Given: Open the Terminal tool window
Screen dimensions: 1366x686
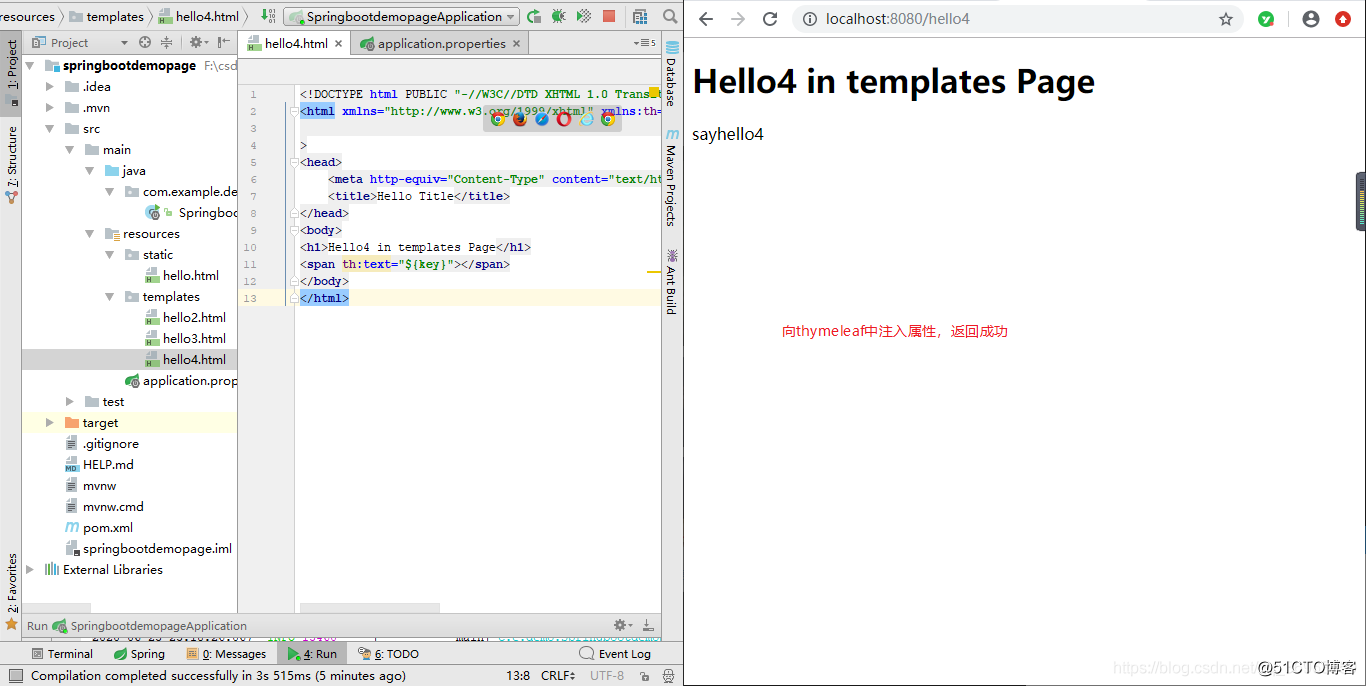Looking at the screenshot, I should click(x=62, y=654).
